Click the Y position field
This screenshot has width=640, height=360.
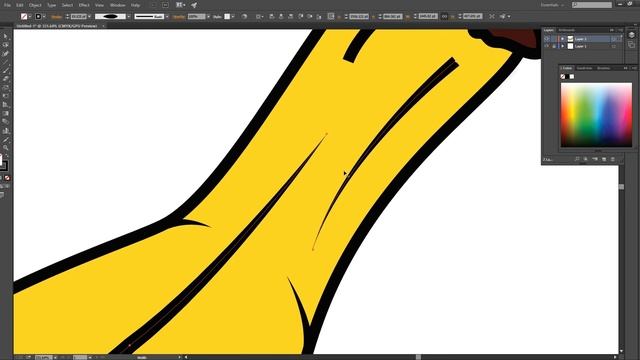393,17
